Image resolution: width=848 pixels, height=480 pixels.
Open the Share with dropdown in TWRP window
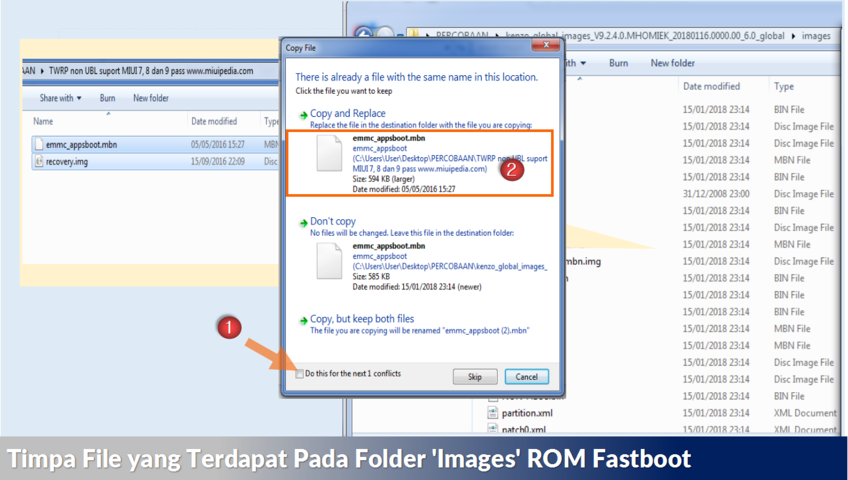[x=60, y=98]
